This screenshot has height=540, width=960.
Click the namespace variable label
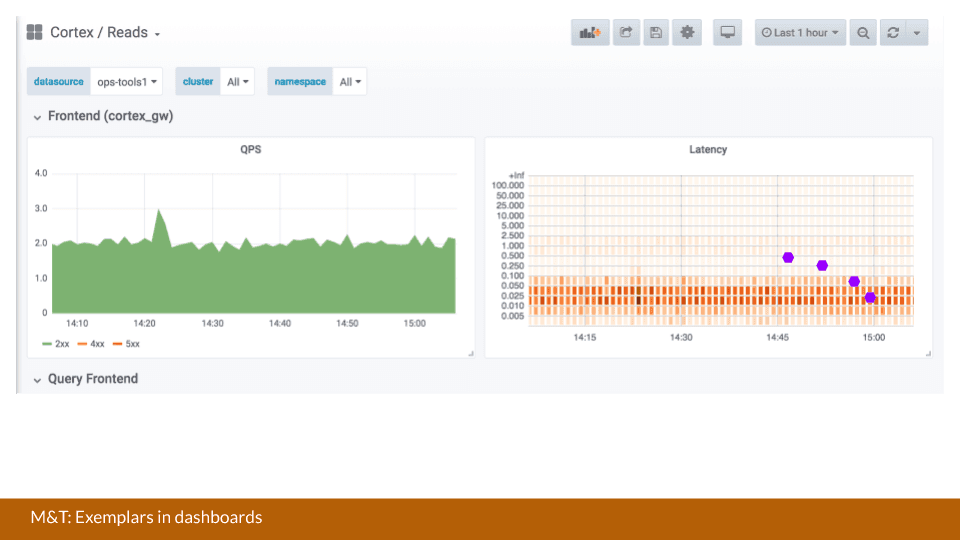[300, 81]
